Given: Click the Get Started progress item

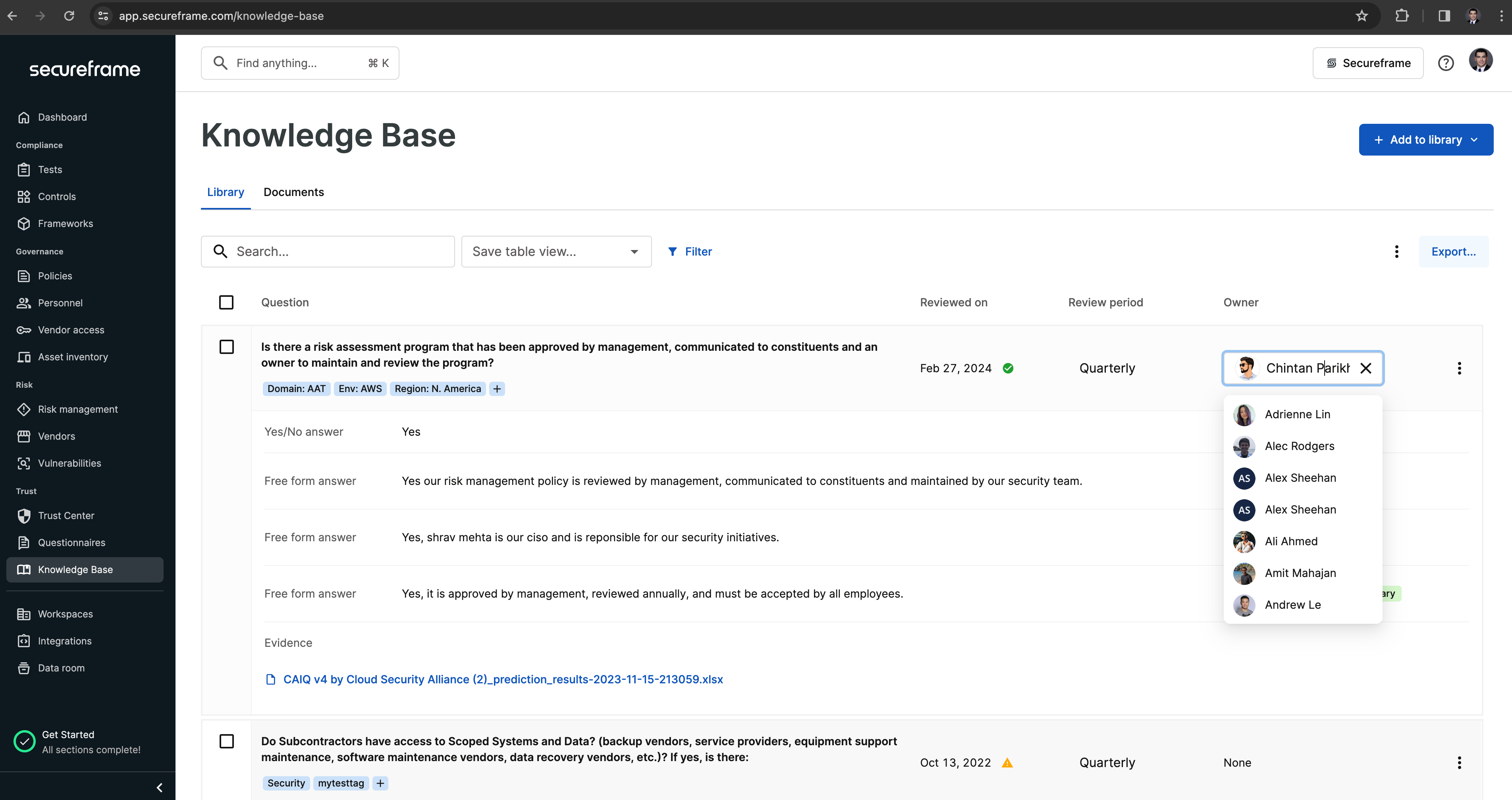Looking at the screenshot, I should tap(77, 742).
